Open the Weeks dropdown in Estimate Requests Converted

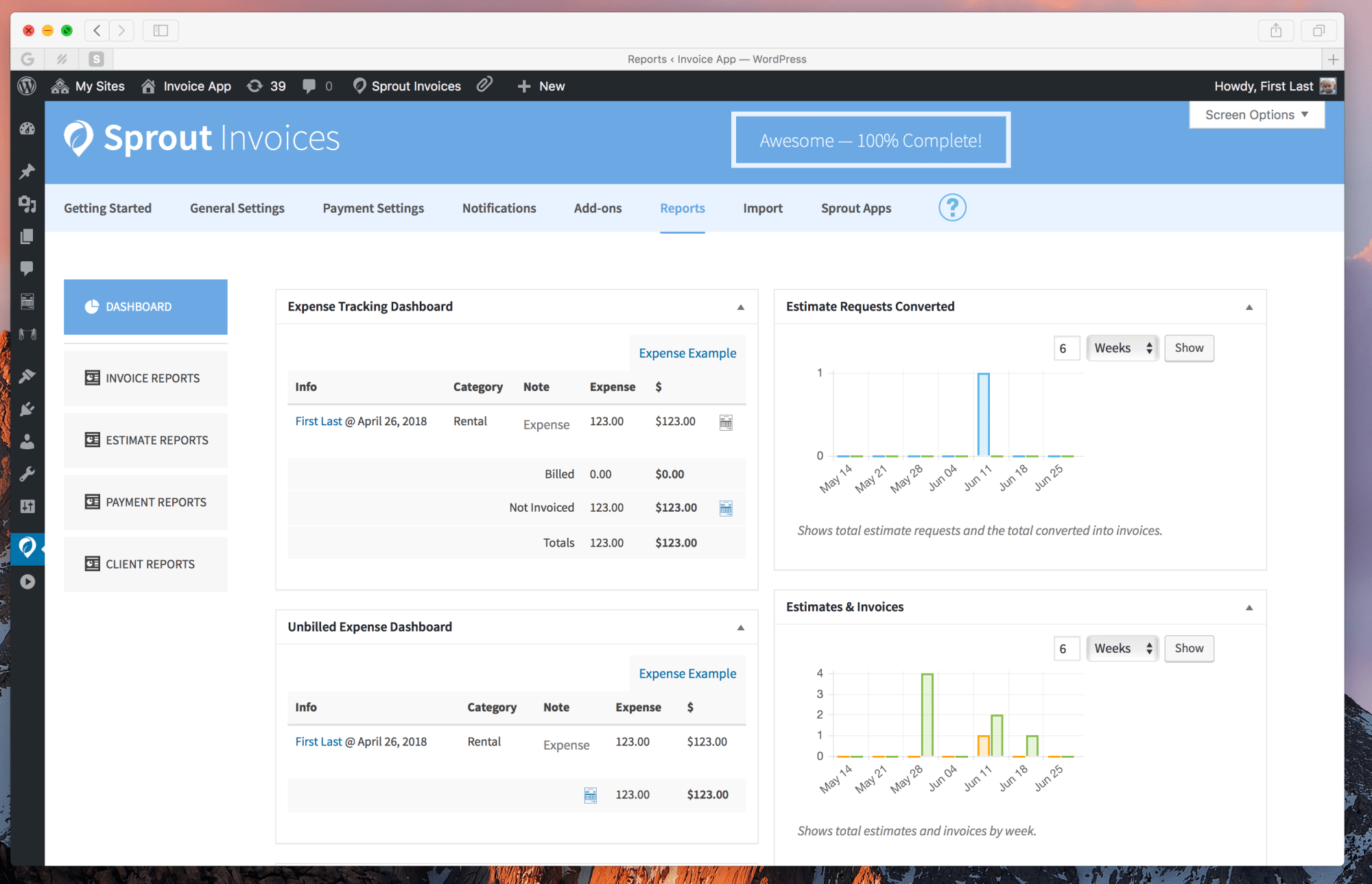tap(1122, 348)
